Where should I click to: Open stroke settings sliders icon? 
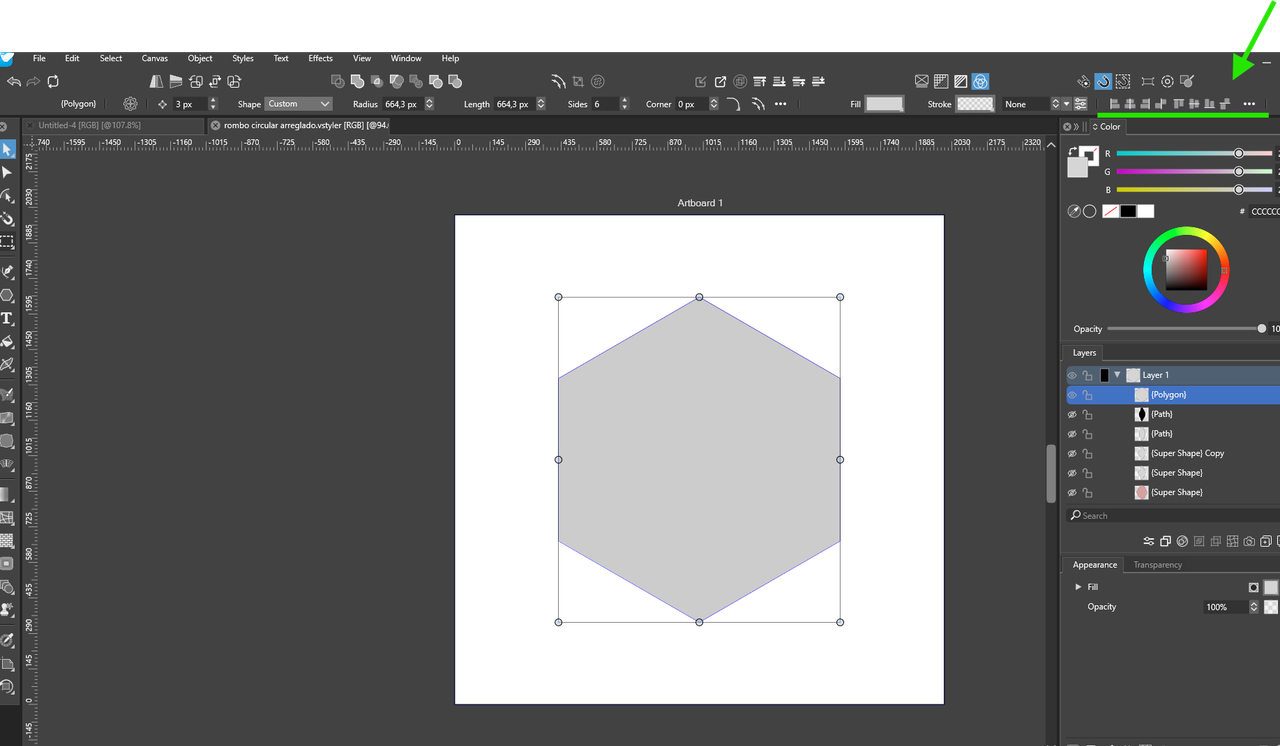tap(1081, 104)
